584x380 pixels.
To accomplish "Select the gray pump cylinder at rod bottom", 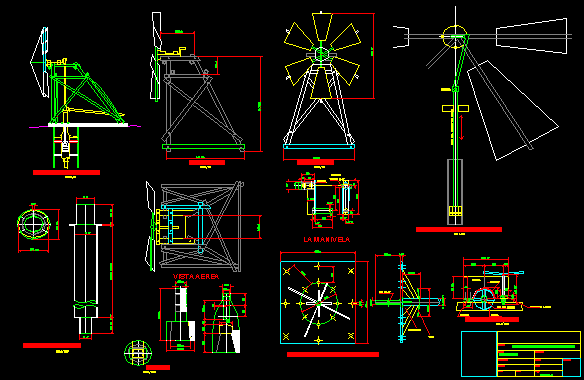I will [x=455, y=192].
